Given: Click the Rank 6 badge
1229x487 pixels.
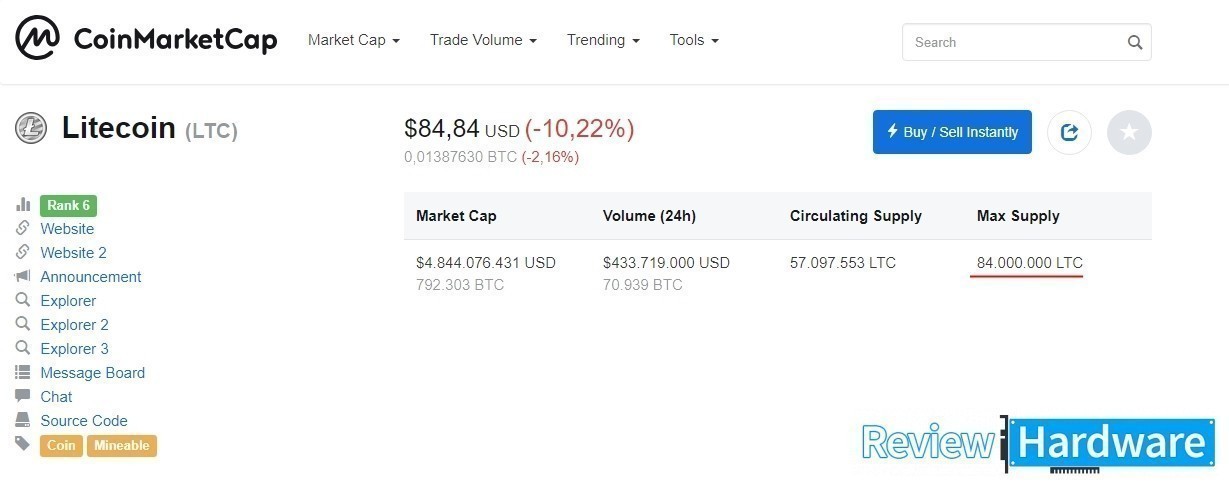Looking at the screenshot, I should [x=68, y=206].
